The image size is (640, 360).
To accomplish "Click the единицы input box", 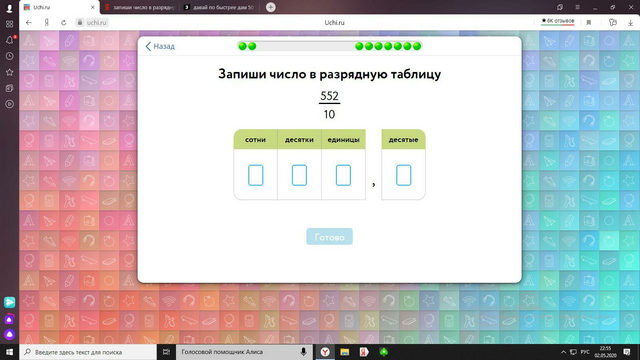I will (343, 175).
